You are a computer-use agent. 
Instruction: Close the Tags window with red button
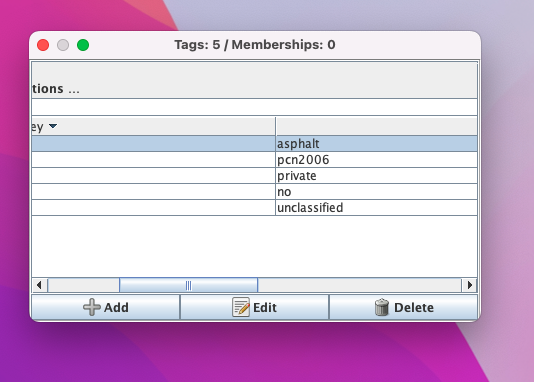[43, 45]
